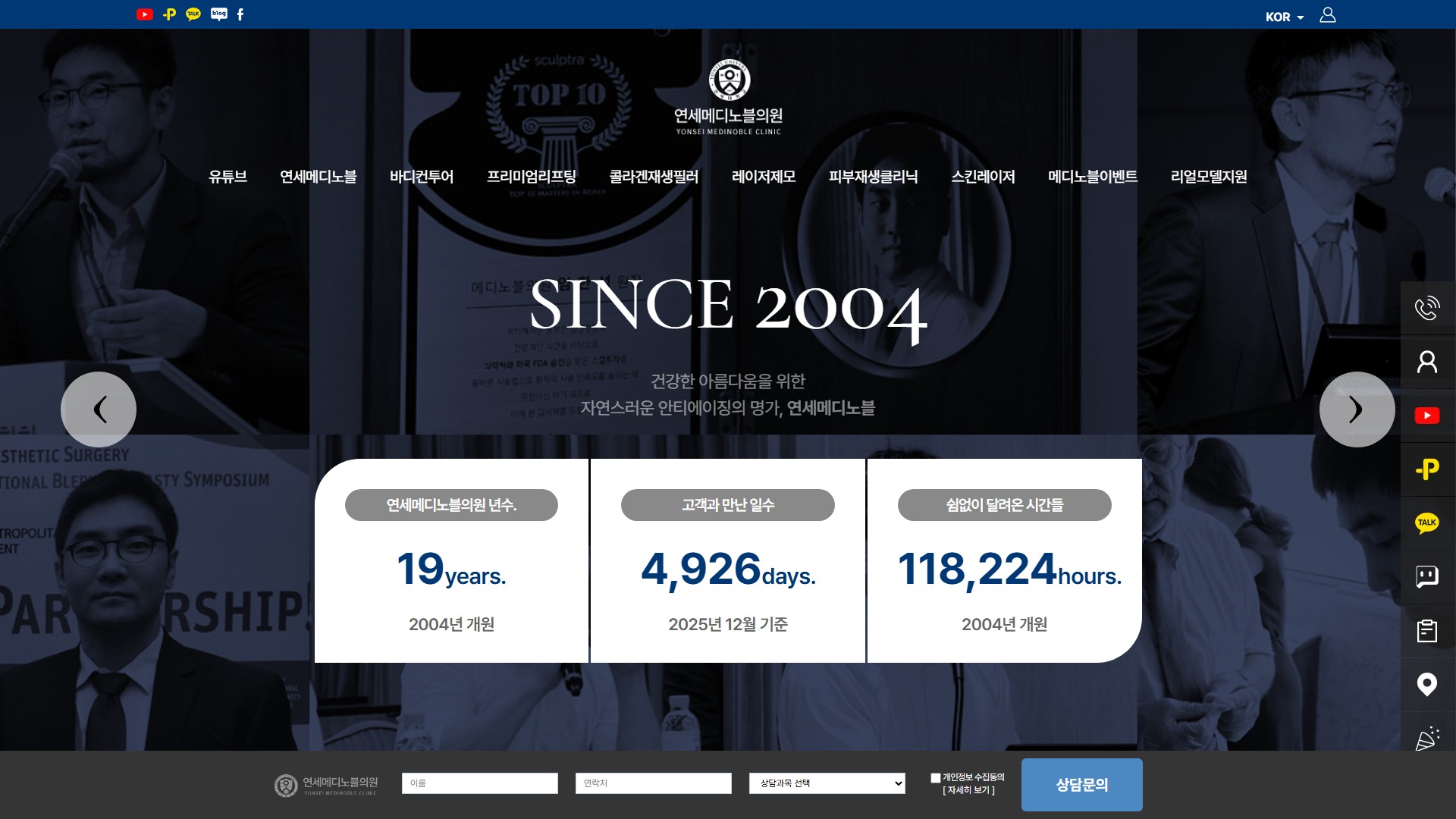This screenshot has height=819, width=1456.
Task: Open KakaoTalk icon in right sidebar
Action: coord(1427,523)
